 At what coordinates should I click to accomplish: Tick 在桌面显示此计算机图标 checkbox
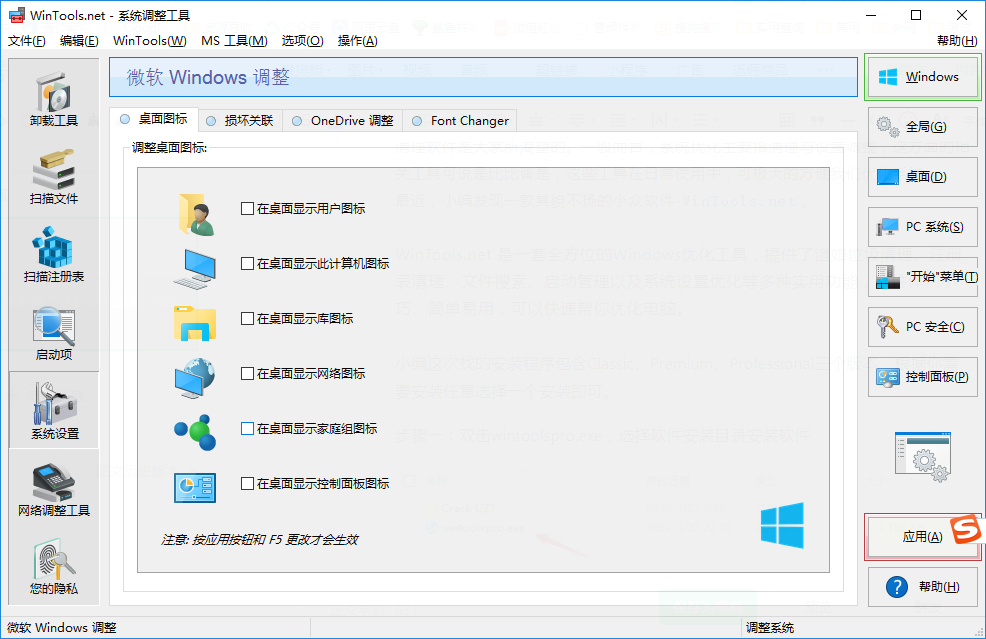[247, 264]
